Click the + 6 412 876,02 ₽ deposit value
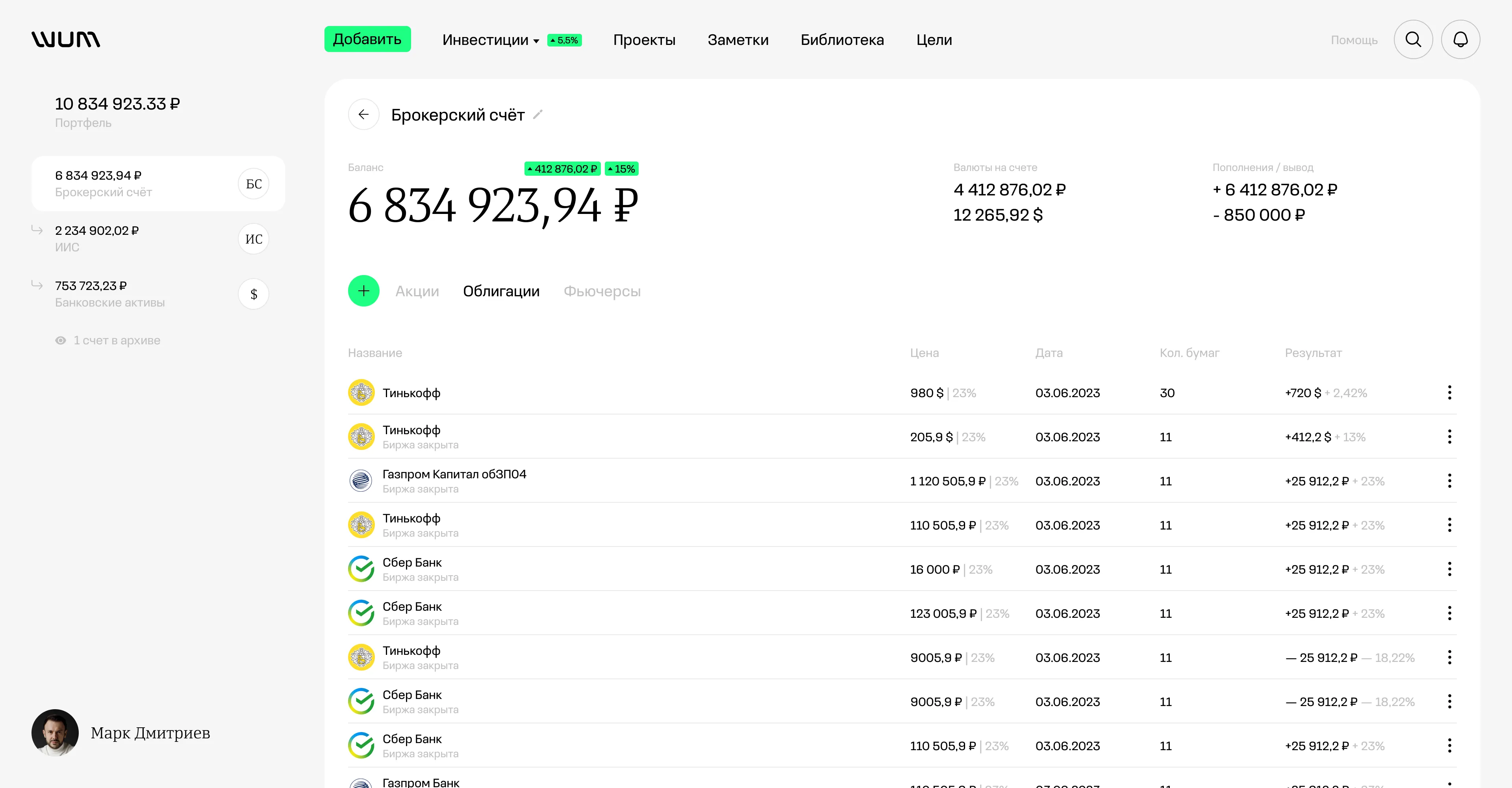Image resolution: width=1512 pixels, height=788 pixels. point(1275,190)
